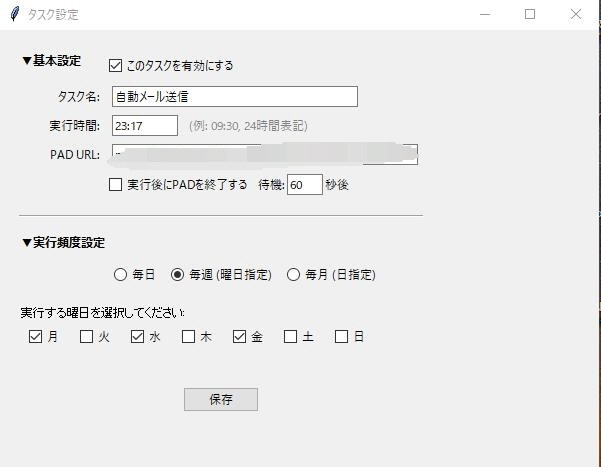Minimize the タスク設定 window
This screenshot has width=601, height=467.
[x=485, y=14]
